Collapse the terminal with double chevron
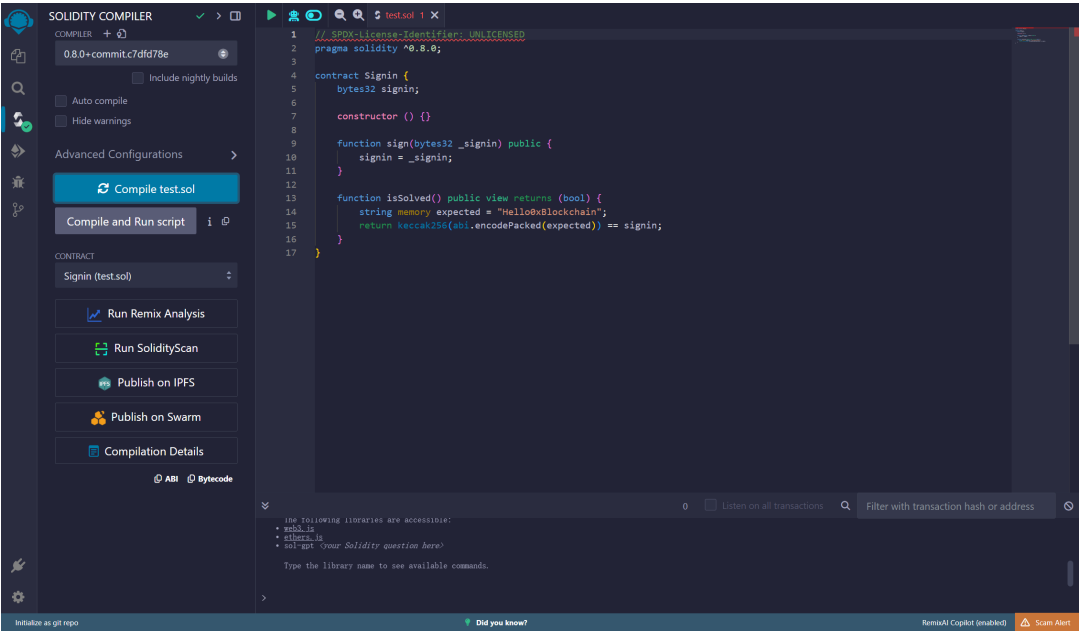This screenshot has height=636, width=1083. 265,506
